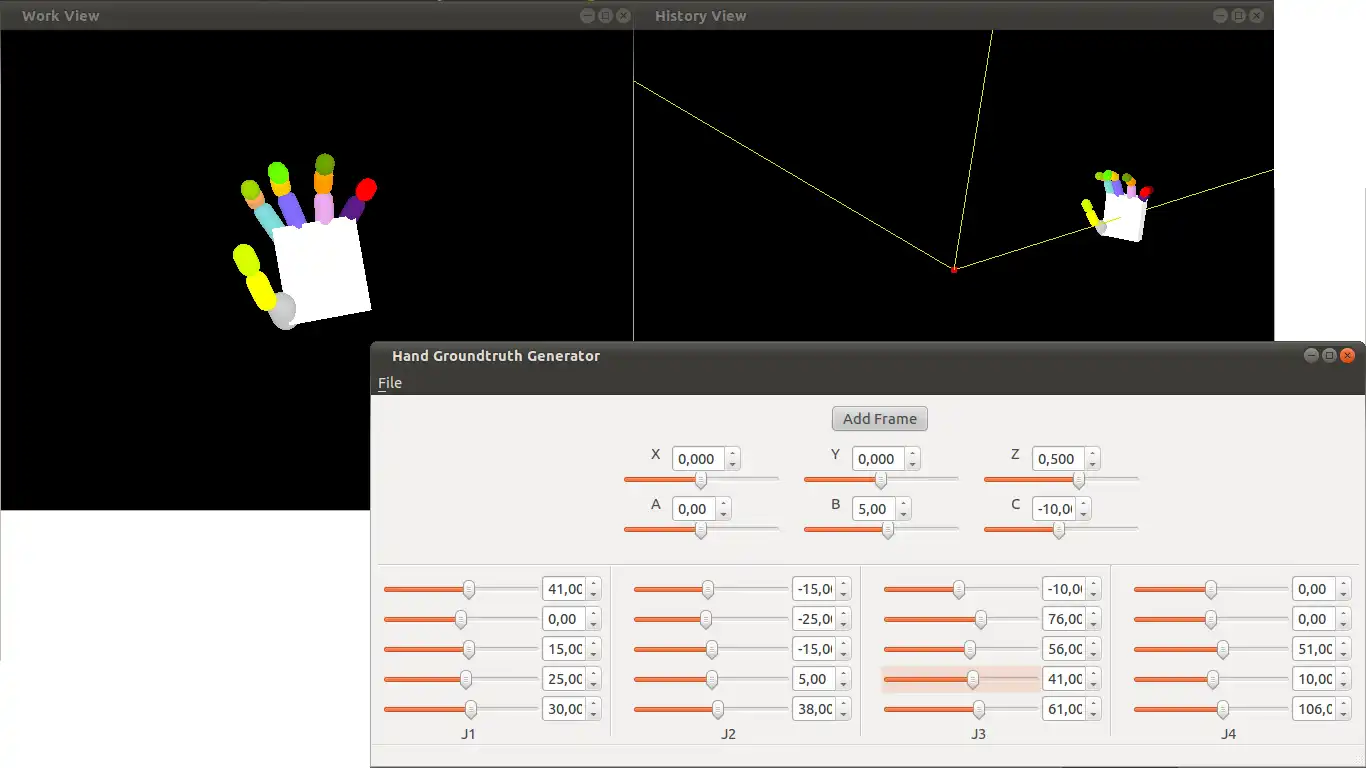Close the History View window
This screenshot has width=1366, height=768.
coord(1256,16)
